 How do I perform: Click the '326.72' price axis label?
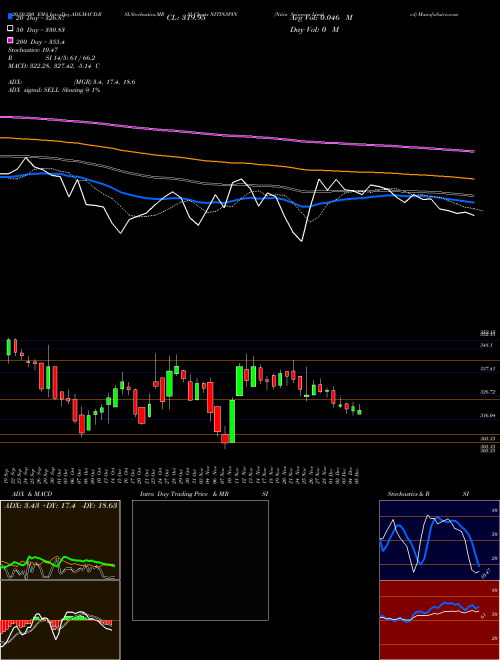click(489, 392)
